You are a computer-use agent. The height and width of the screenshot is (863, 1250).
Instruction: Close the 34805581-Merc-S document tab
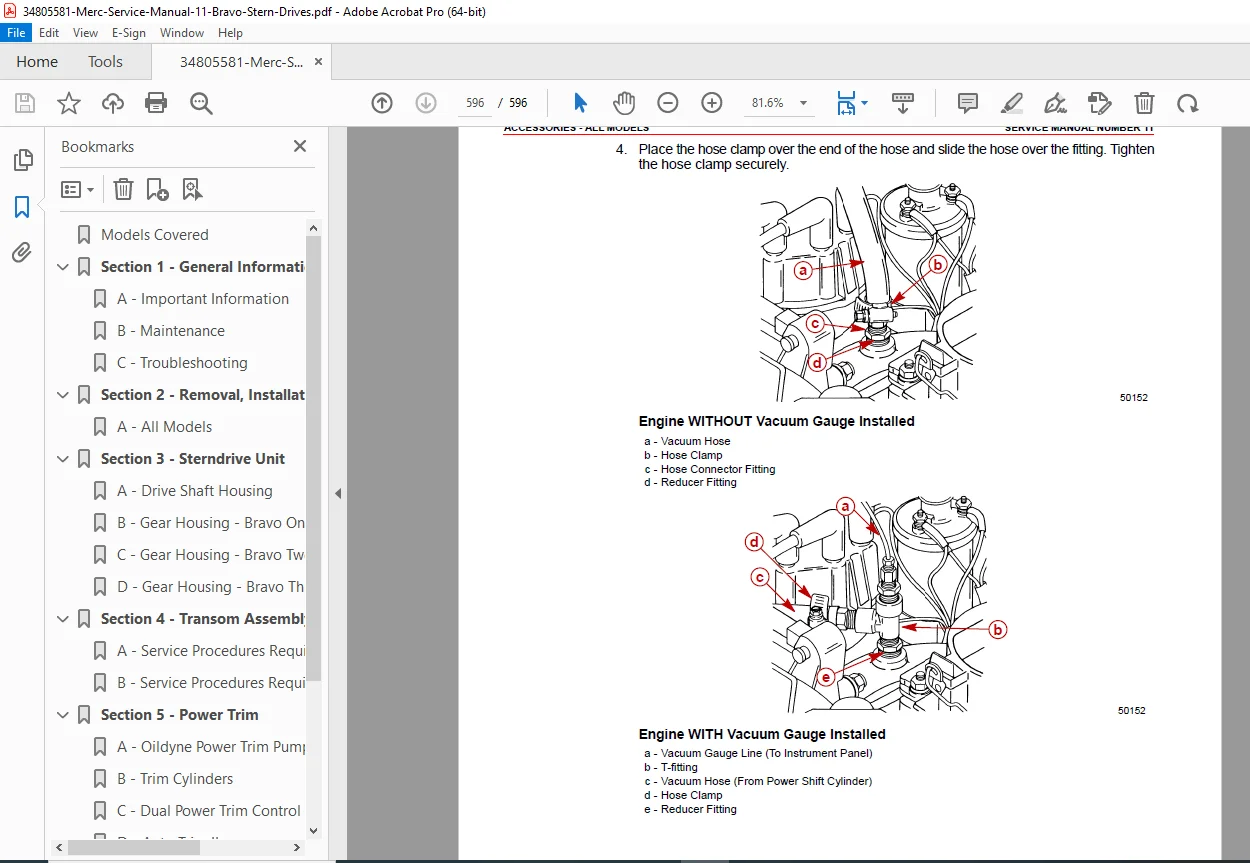pos(319,62)
